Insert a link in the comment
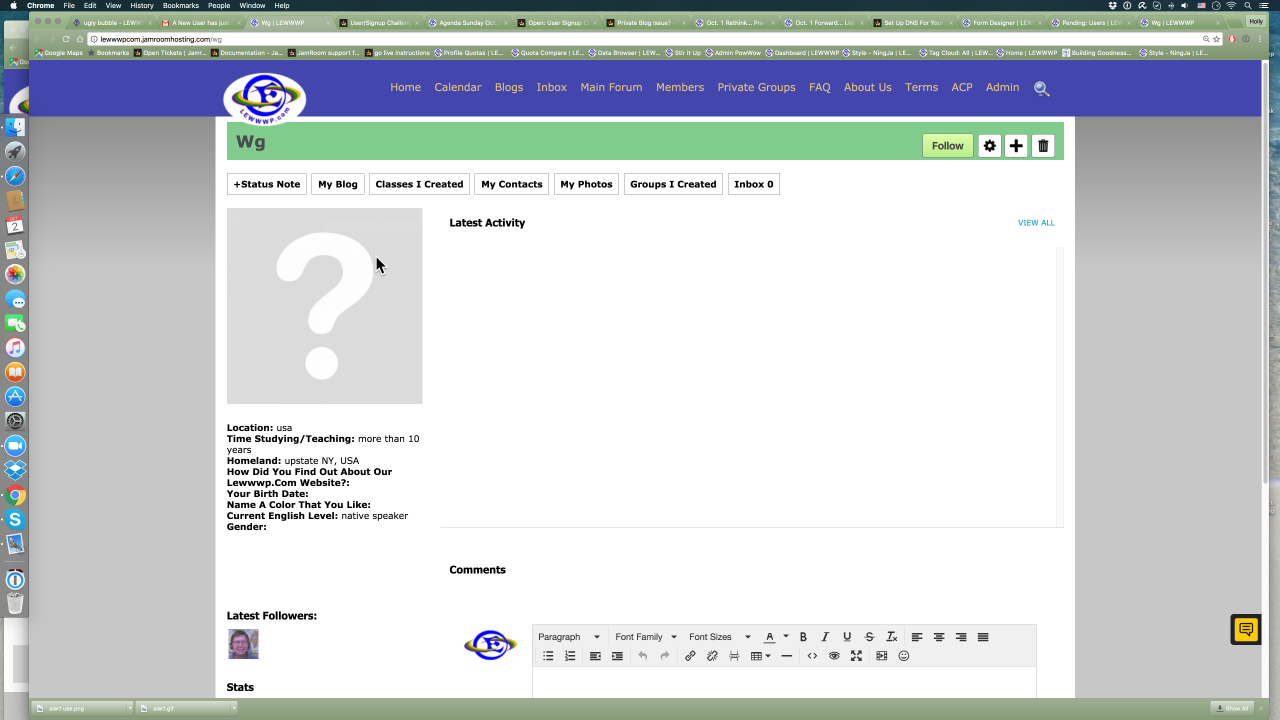1280x720 pixels. point(690,656)
